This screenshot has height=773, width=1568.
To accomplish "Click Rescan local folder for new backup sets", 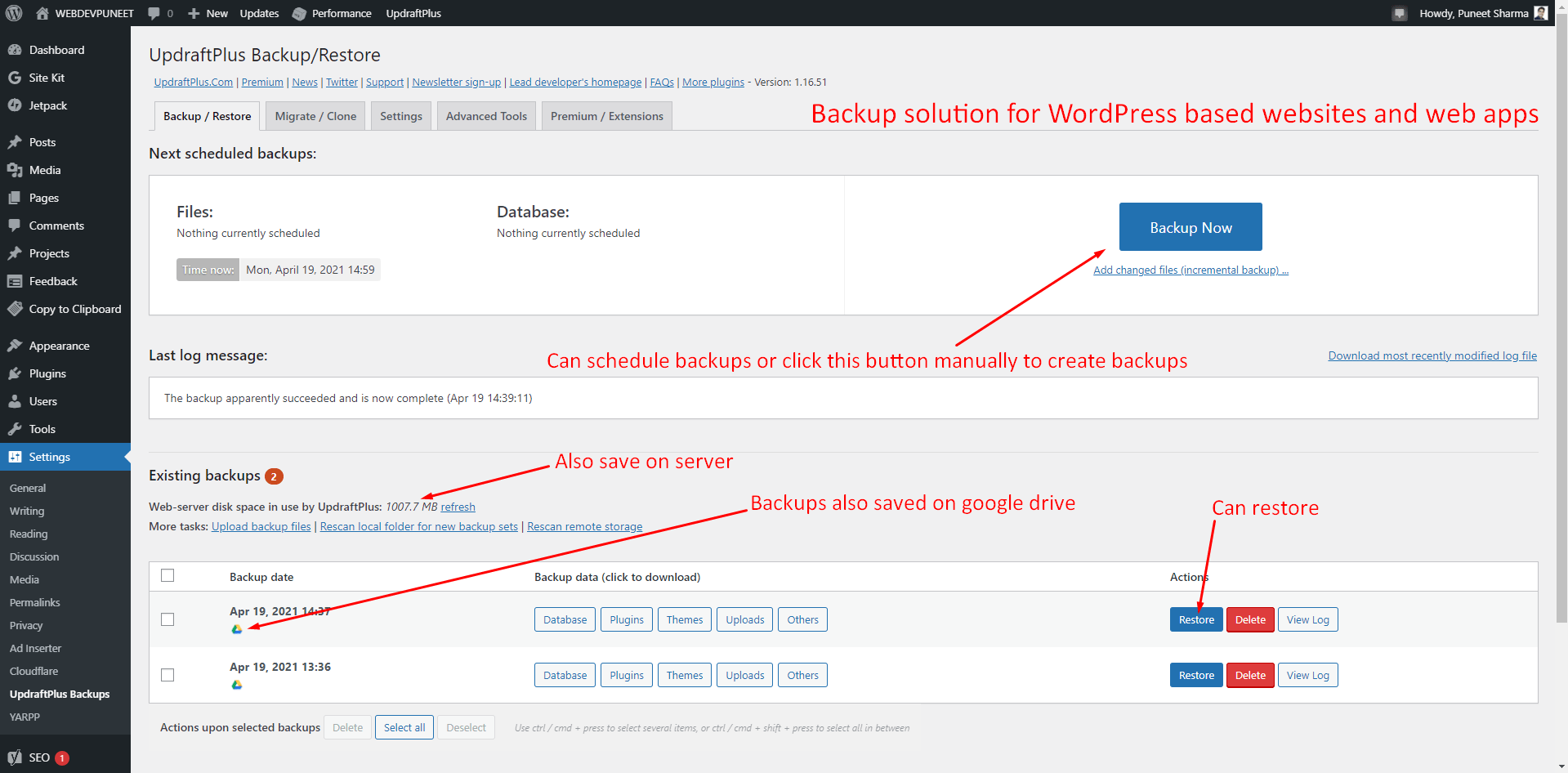I will [419, 526].
